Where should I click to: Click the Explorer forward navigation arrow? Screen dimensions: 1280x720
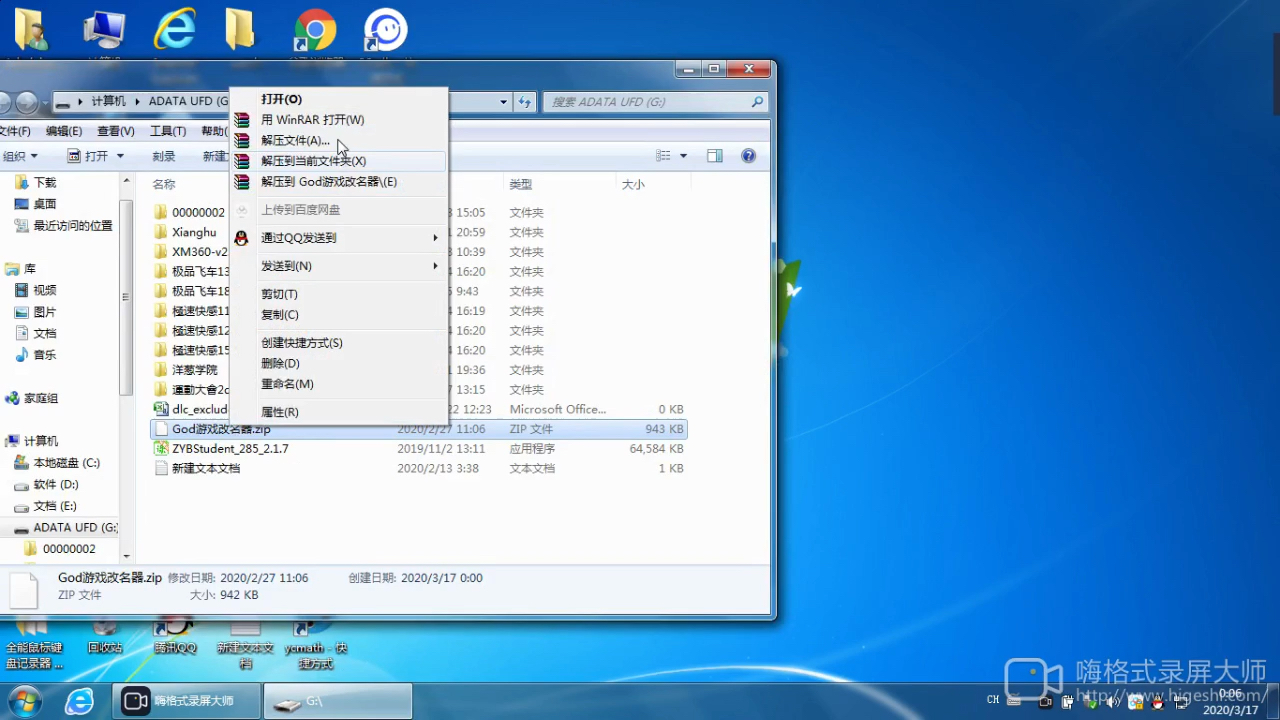27,102
